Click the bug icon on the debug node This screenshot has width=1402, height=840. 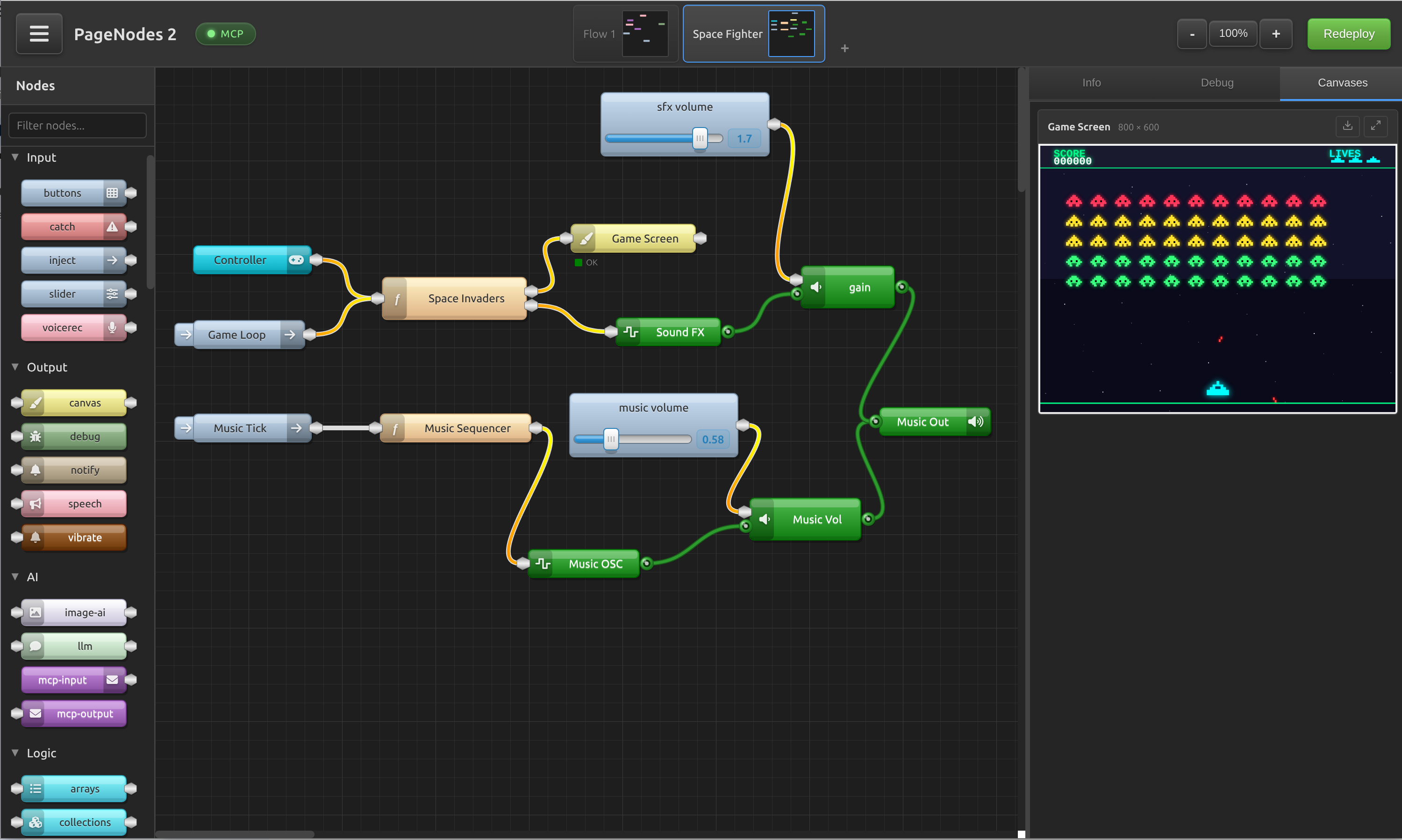pyautogui.click(x=36, y=436)
